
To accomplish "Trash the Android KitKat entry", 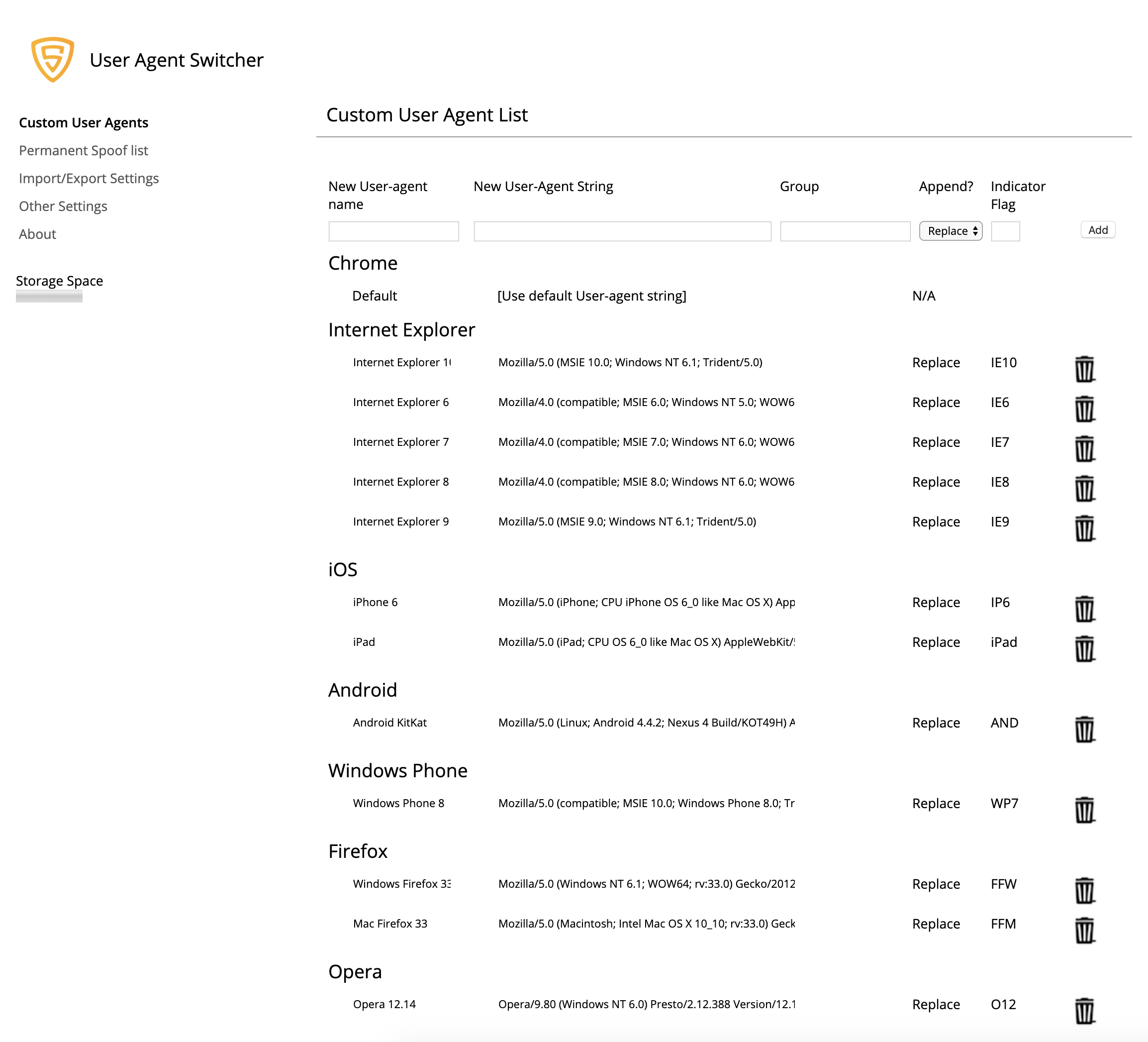I will (1084, 729).
